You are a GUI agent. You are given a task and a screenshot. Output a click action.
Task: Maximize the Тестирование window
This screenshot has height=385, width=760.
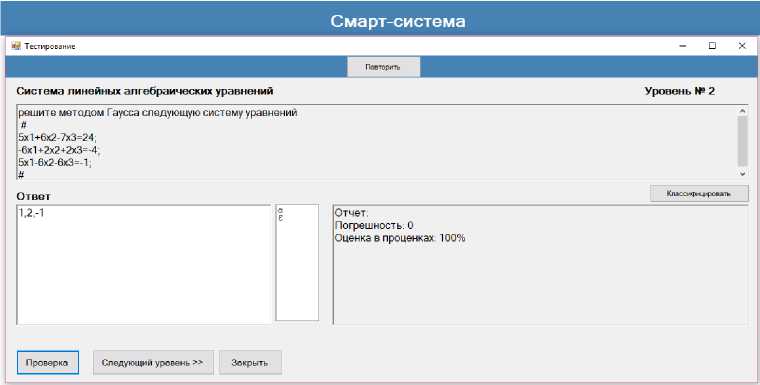[x=712, y=46]
